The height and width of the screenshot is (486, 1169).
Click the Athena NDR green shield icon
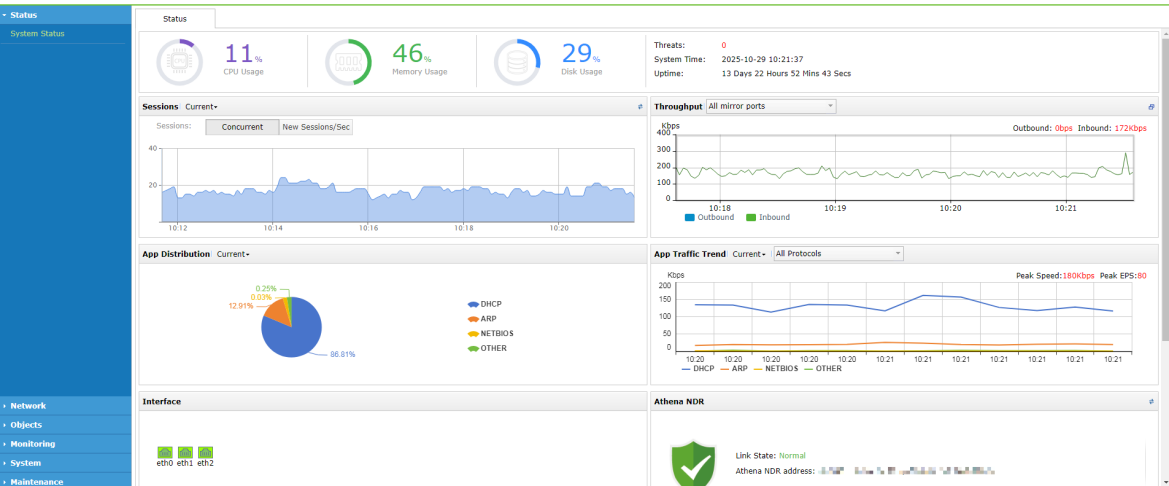click(693, 464)
